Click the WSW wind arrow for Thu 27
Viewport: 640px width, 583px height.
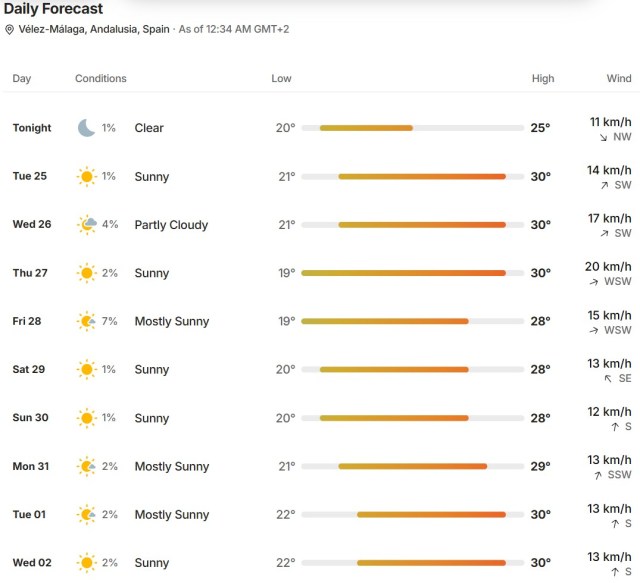[594, 282]
